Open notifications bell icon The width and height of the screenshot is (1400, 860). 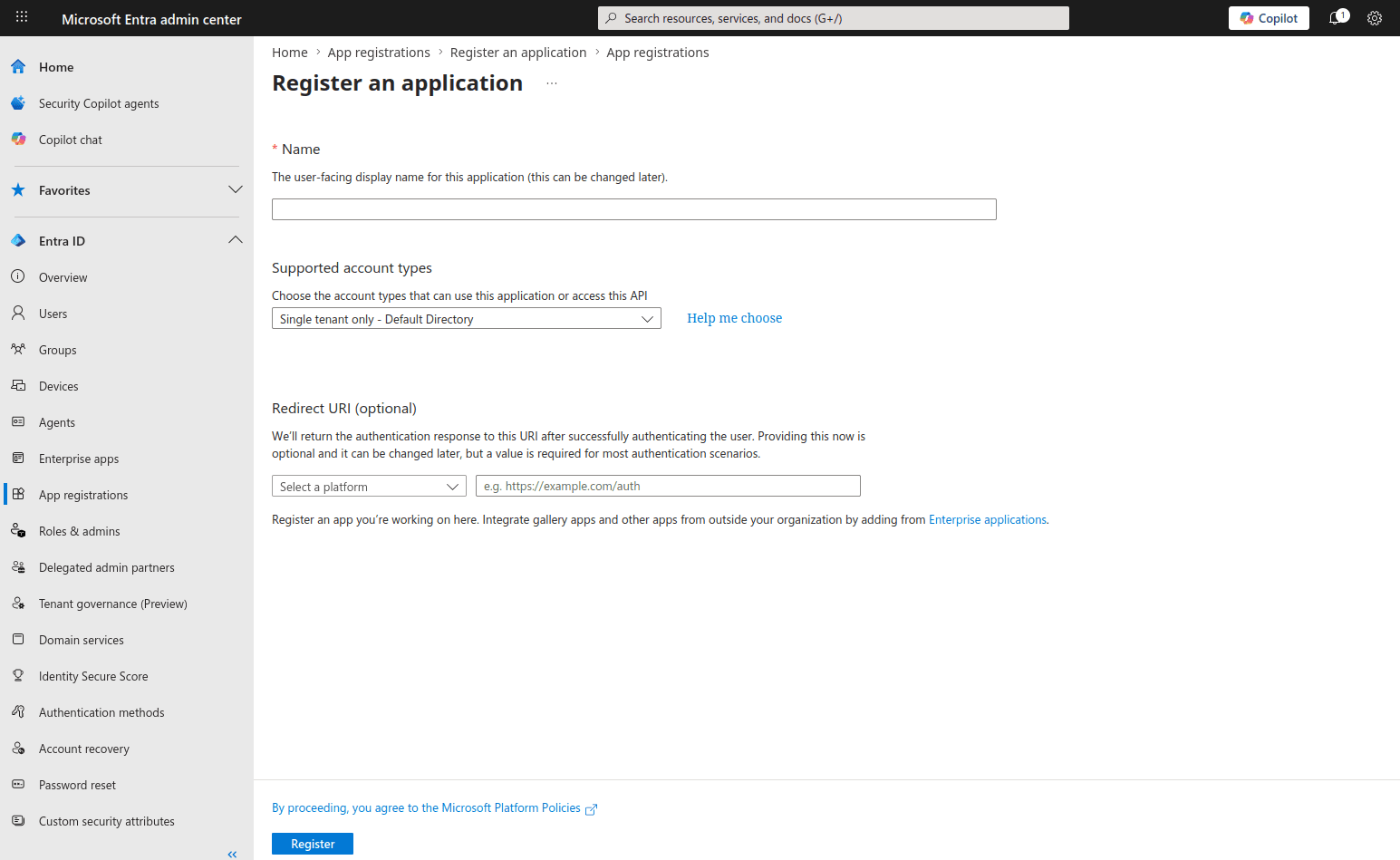(1335, 18)
